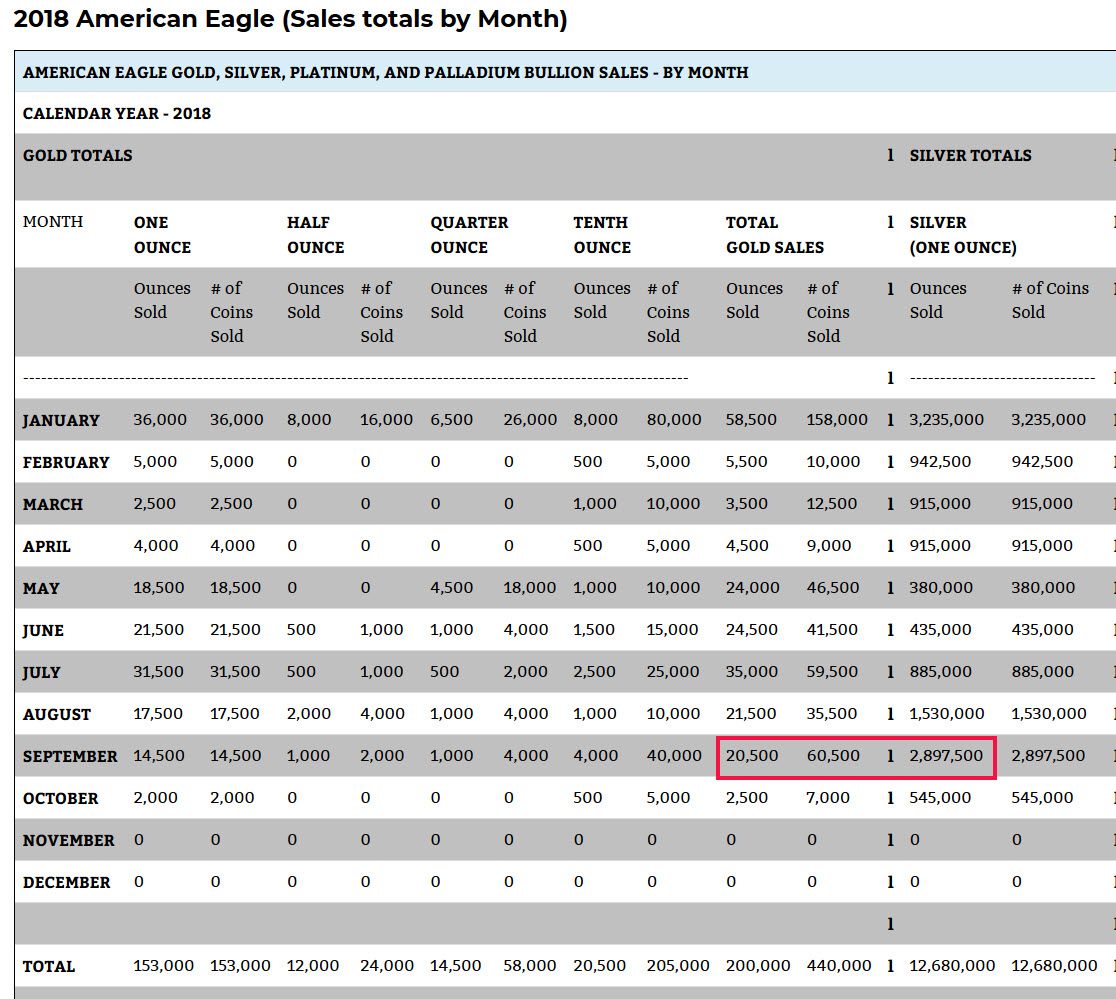1116x999 pixels.
Task: Click January's total gold coins "158,000"
Action: coord(837,420)
